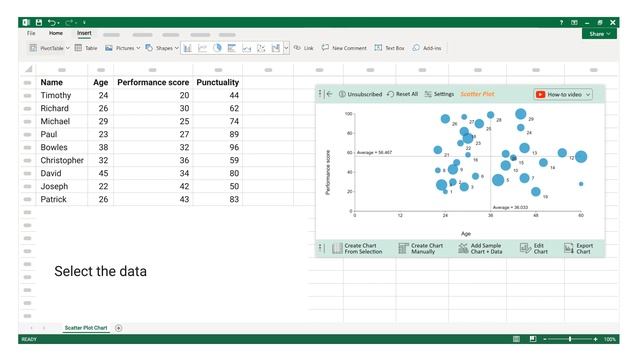Open the File tab
This screenshot has width=640, height=360.
click(31, 33)
